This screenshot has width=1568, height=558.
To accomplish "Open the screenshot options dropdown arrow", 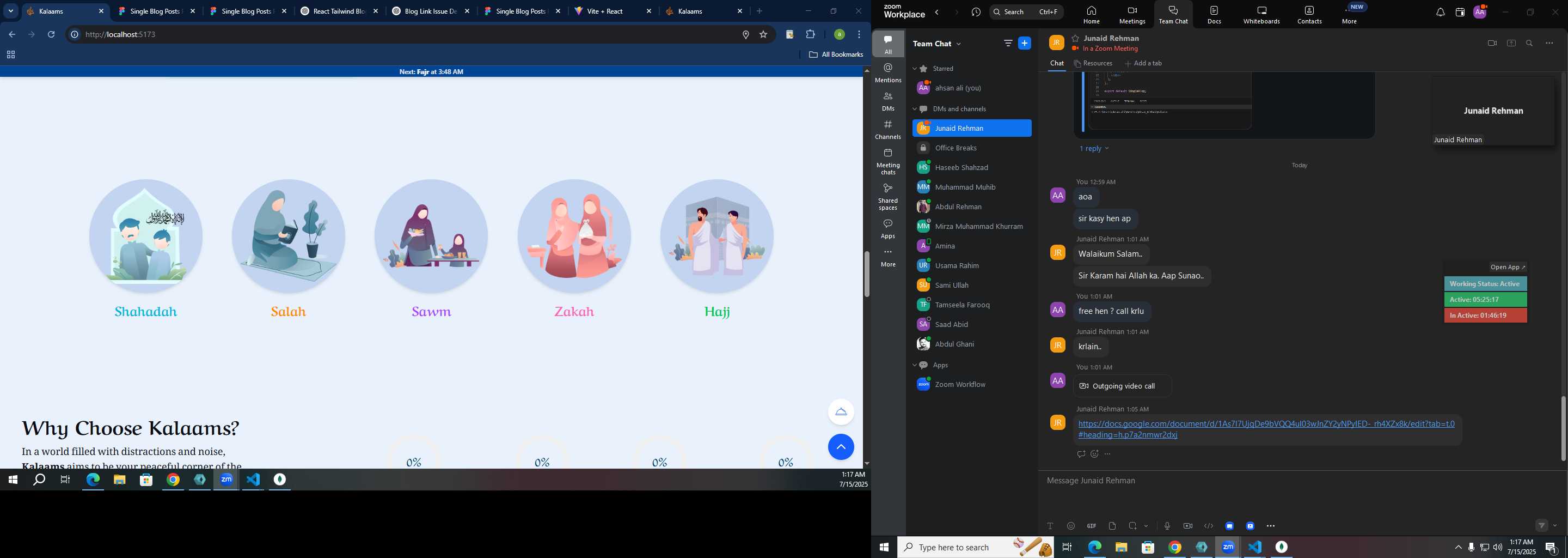I will [1146, 526].
